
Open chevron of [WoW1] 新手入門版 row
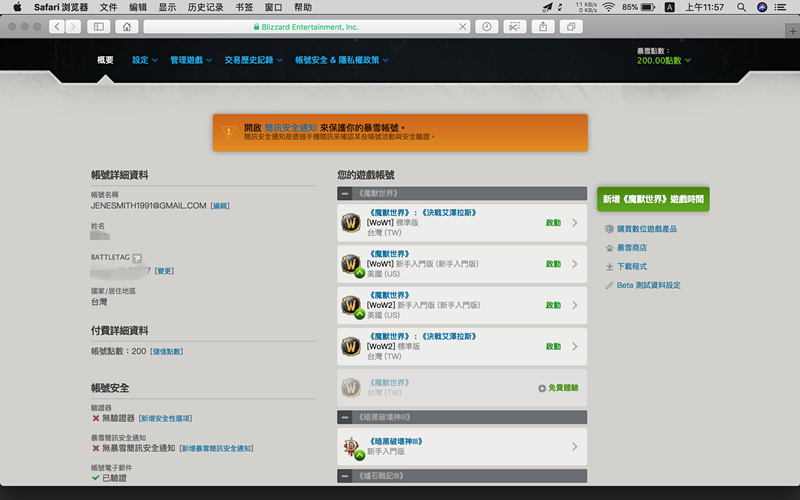pos(574,264)
